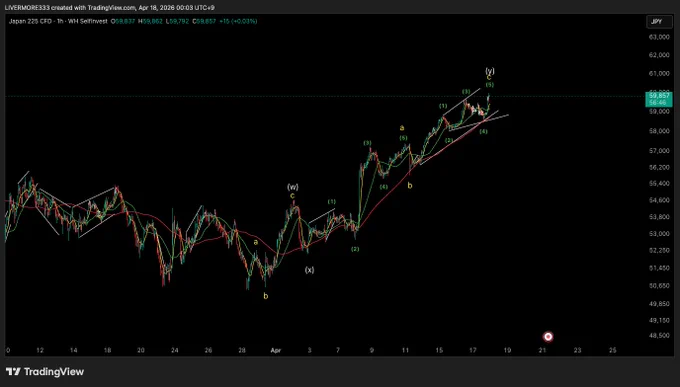Click the 61,000 price axis label

pos(659,74)
